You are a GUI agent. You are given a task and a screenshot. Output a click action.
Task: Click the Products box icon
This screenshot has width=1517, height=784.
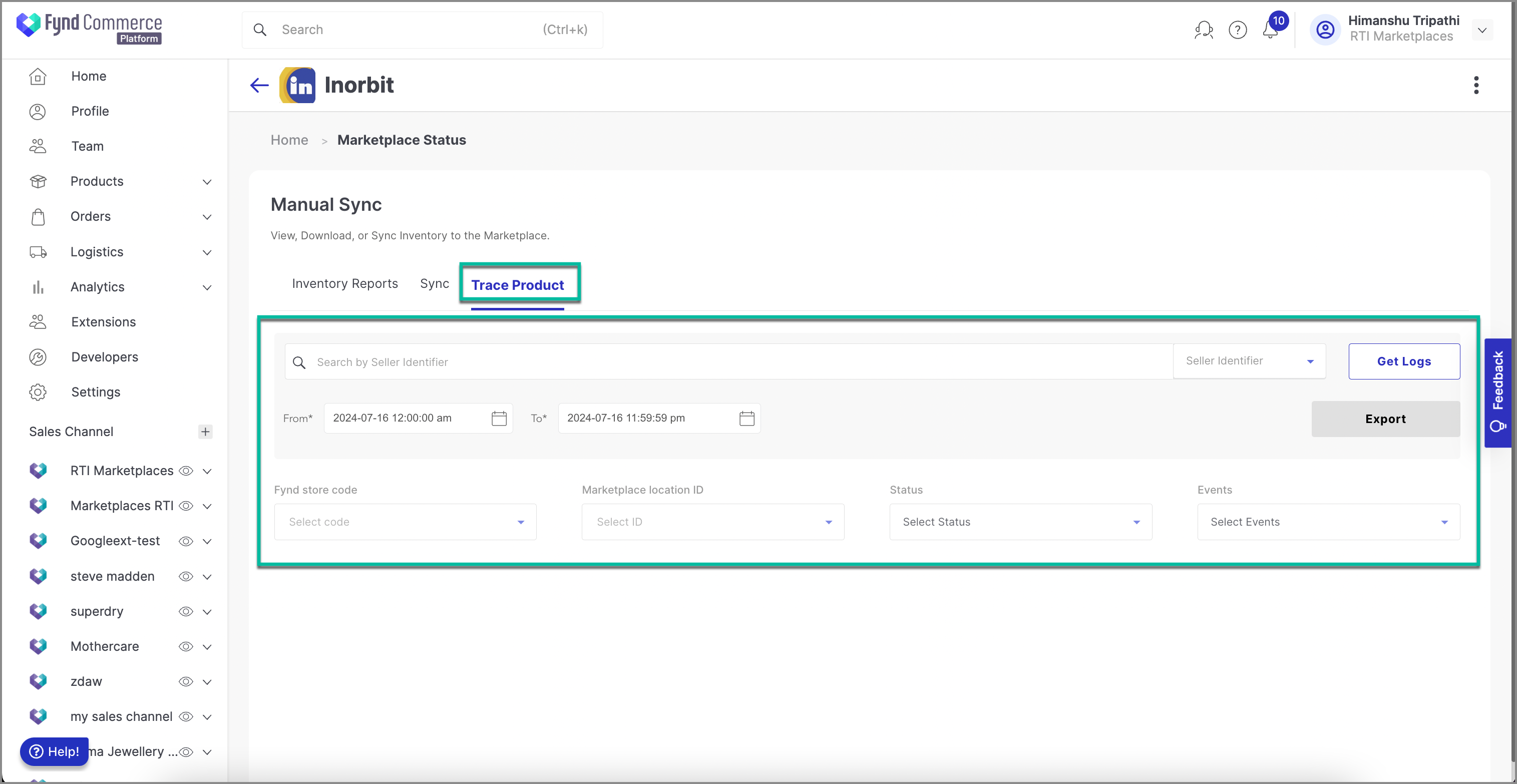(38, 181)
